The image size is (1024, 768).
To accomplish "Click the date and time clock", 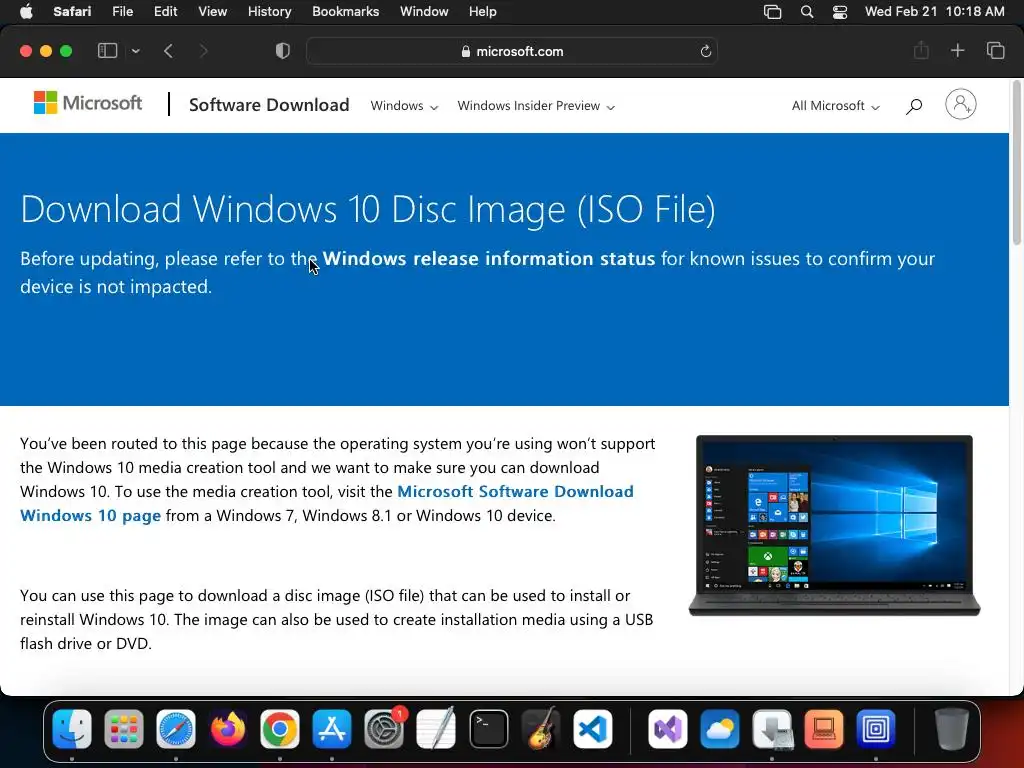I will point(935,12).
